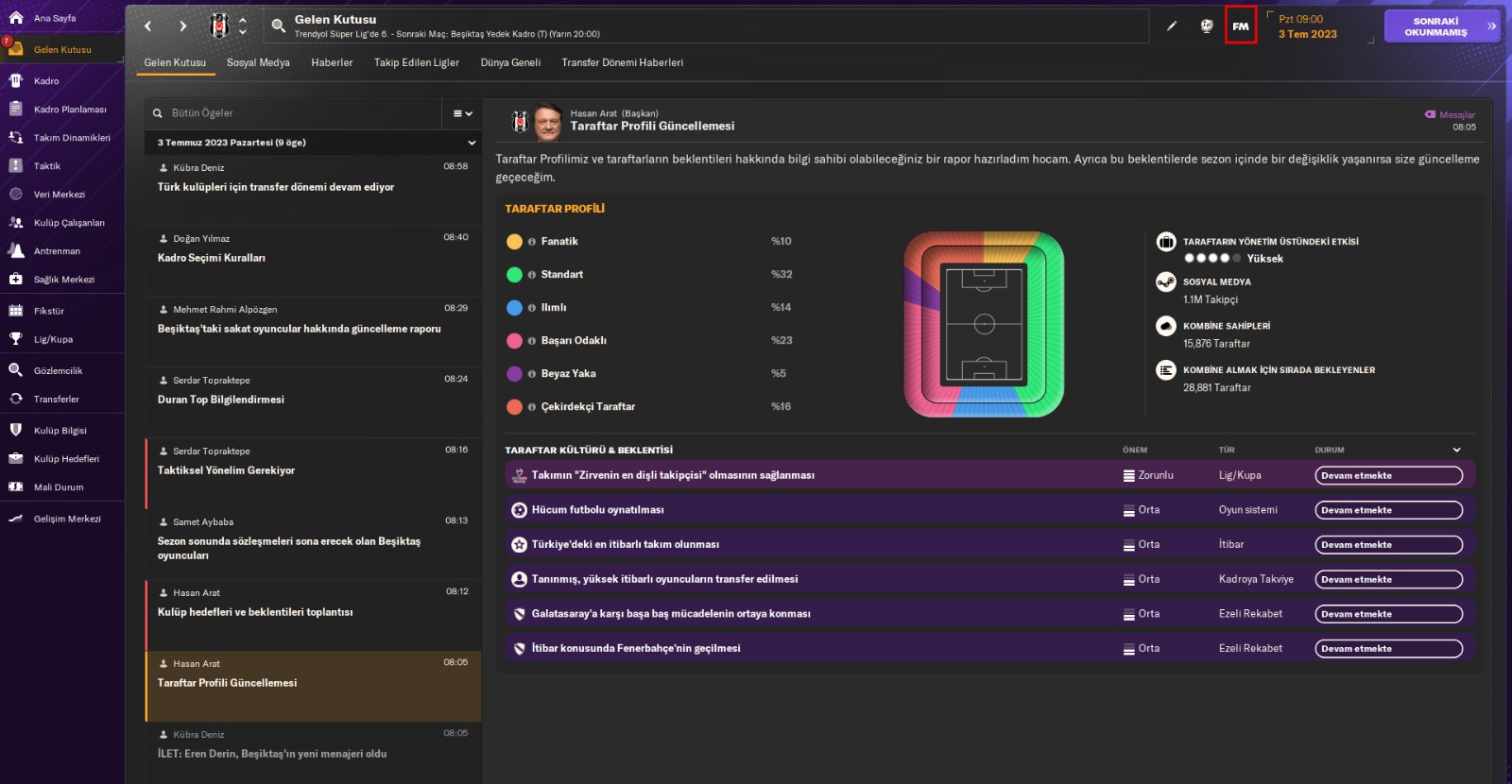Open Transferler arrows icon
Screen dimensions: 1512x784
point(16,399)
